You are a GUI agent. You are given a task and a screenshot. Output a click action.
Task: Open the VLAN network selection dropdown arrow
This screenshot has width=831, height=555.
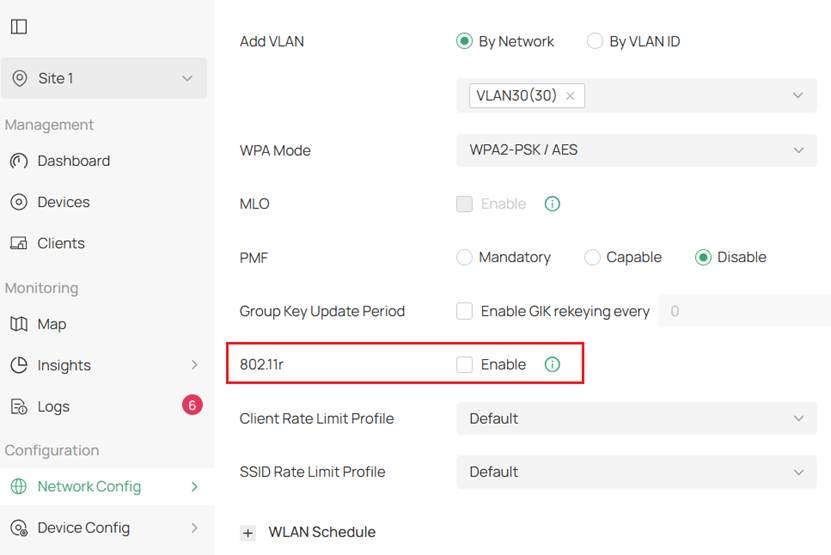click(x=798, y=95)
